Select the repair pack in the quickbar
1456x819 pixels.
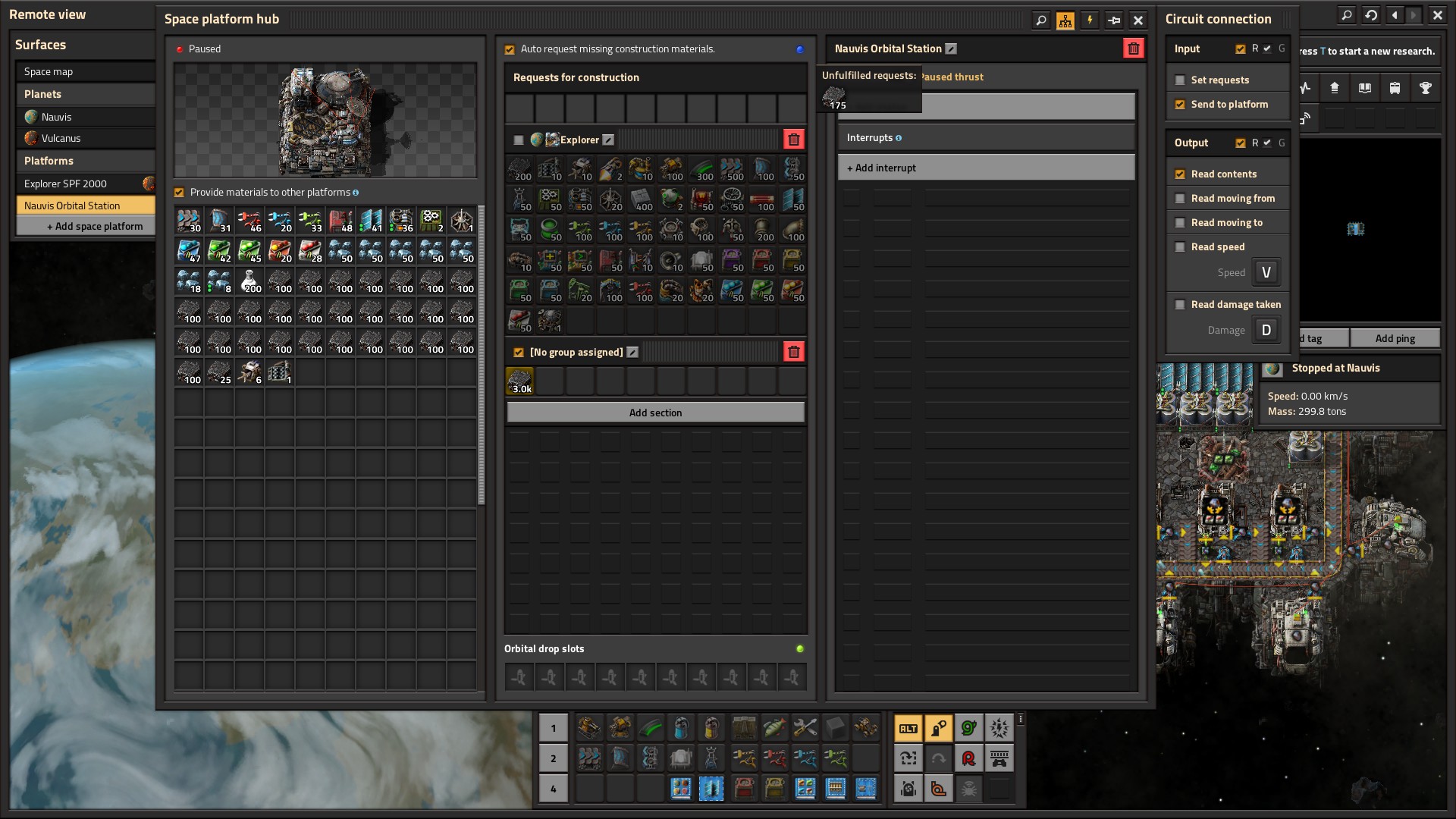pyautogui.click(x=805, y=728)
